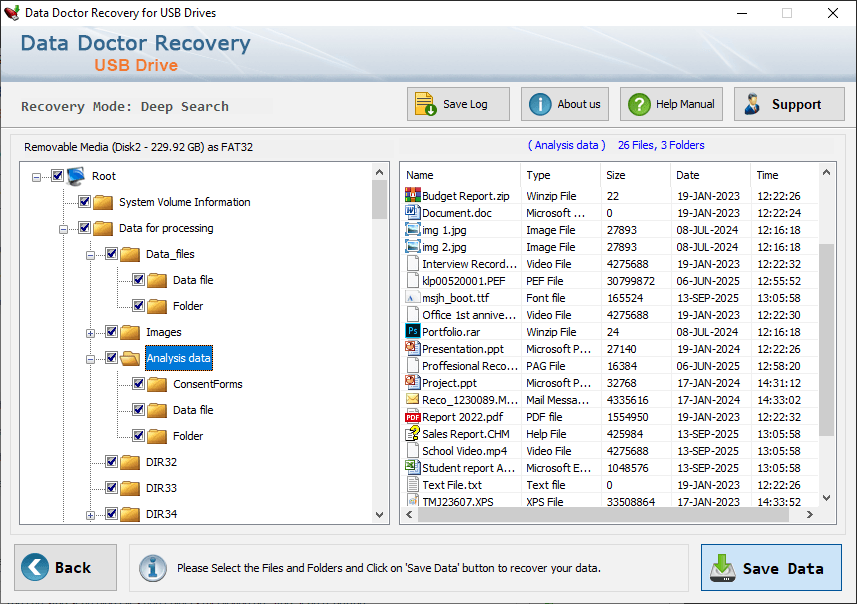
Task: Uncheck the Images folder checkbox
Action: pyautogui.click(x=111, y=331)
